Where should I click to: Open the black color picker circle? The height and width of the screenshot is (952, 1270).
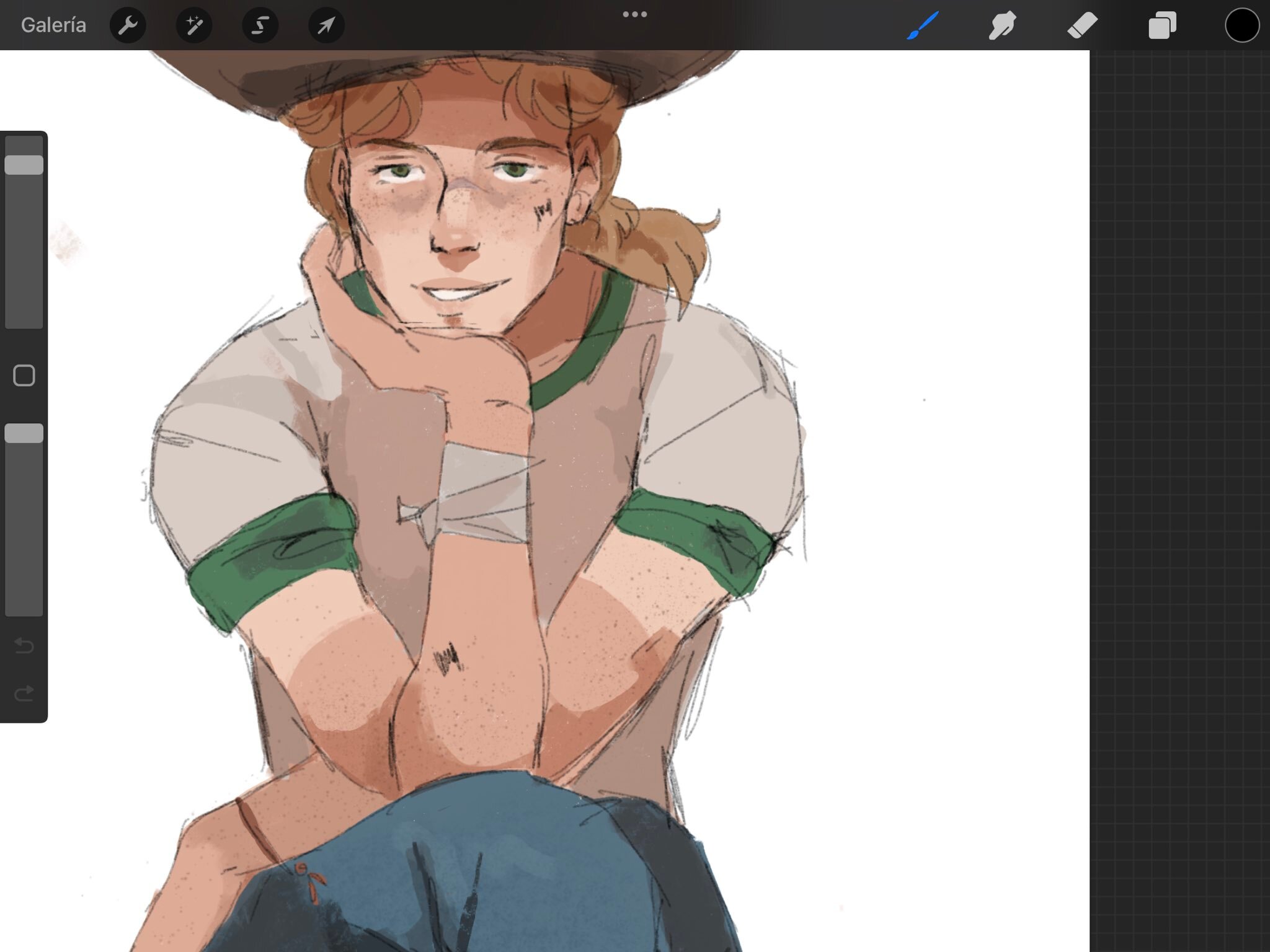[1241, 25]
